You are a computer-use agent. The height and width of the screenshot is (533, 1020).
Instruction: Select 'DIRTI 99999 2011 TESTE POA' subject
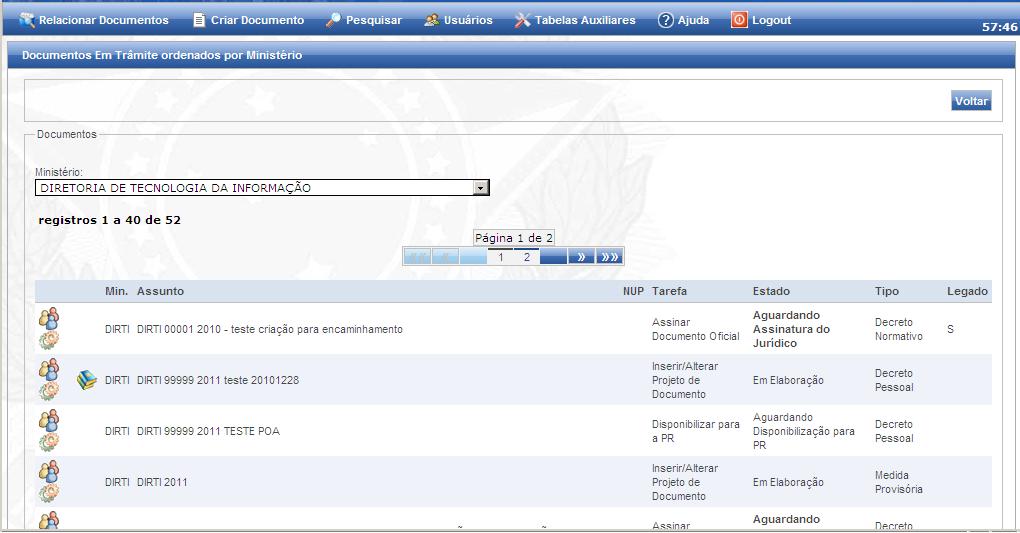208,431
